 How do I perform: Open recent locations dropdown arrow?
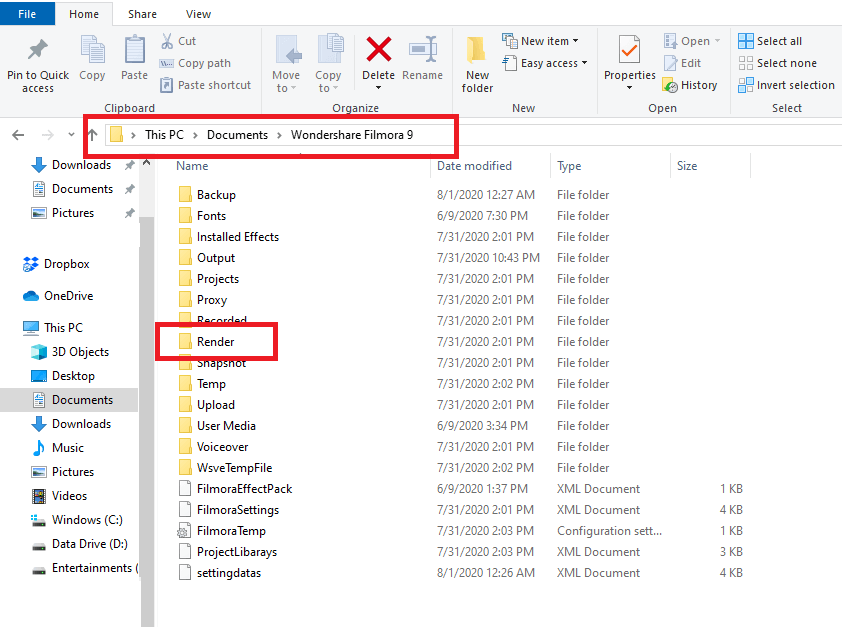click(71, 134)
